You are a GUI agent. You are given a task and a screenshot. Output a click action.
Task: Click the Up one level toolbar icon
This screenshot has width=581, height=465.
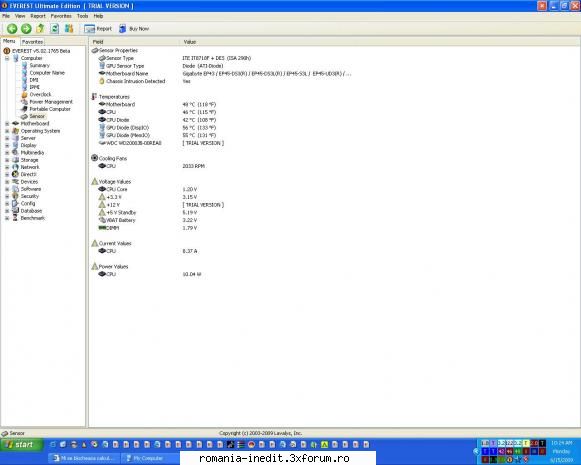[x=40, y=29]
